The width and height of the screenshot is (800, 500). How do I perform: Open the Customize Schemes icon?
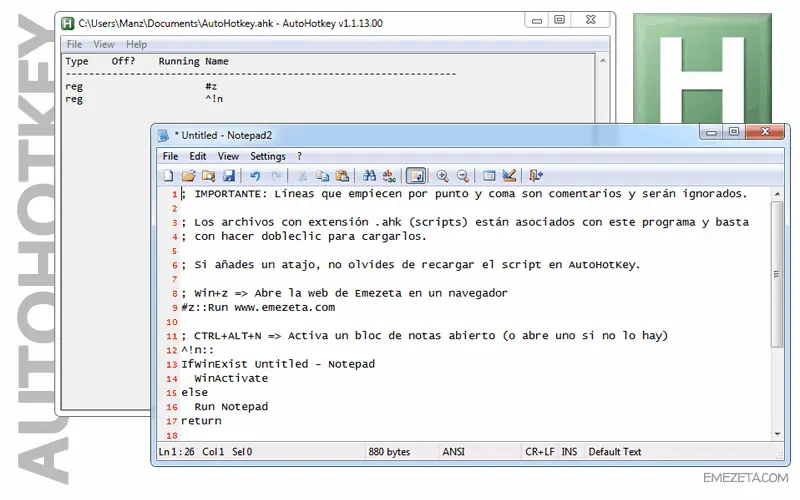tap(509, 176)
